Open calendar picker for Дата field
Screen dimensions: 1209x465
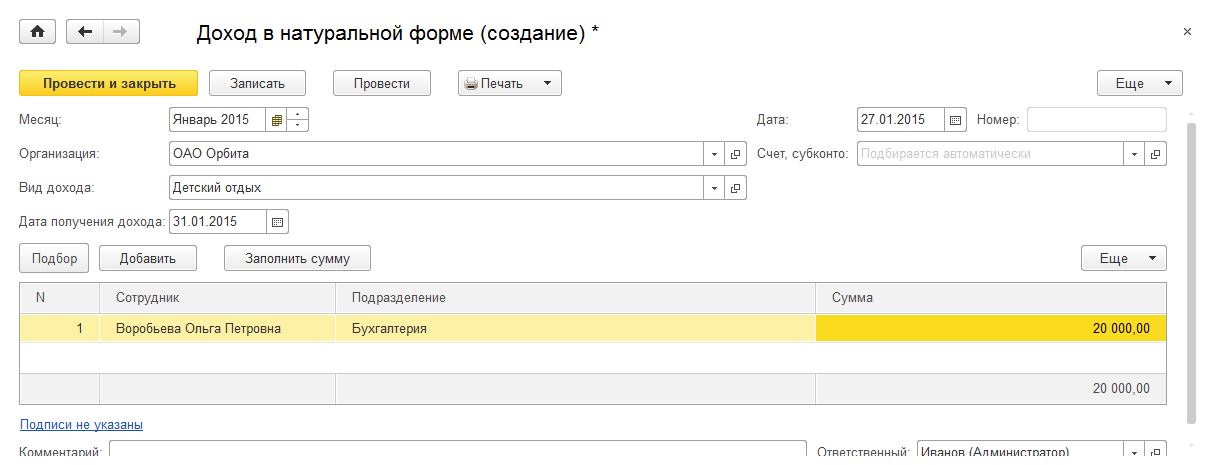coord(955,120)
